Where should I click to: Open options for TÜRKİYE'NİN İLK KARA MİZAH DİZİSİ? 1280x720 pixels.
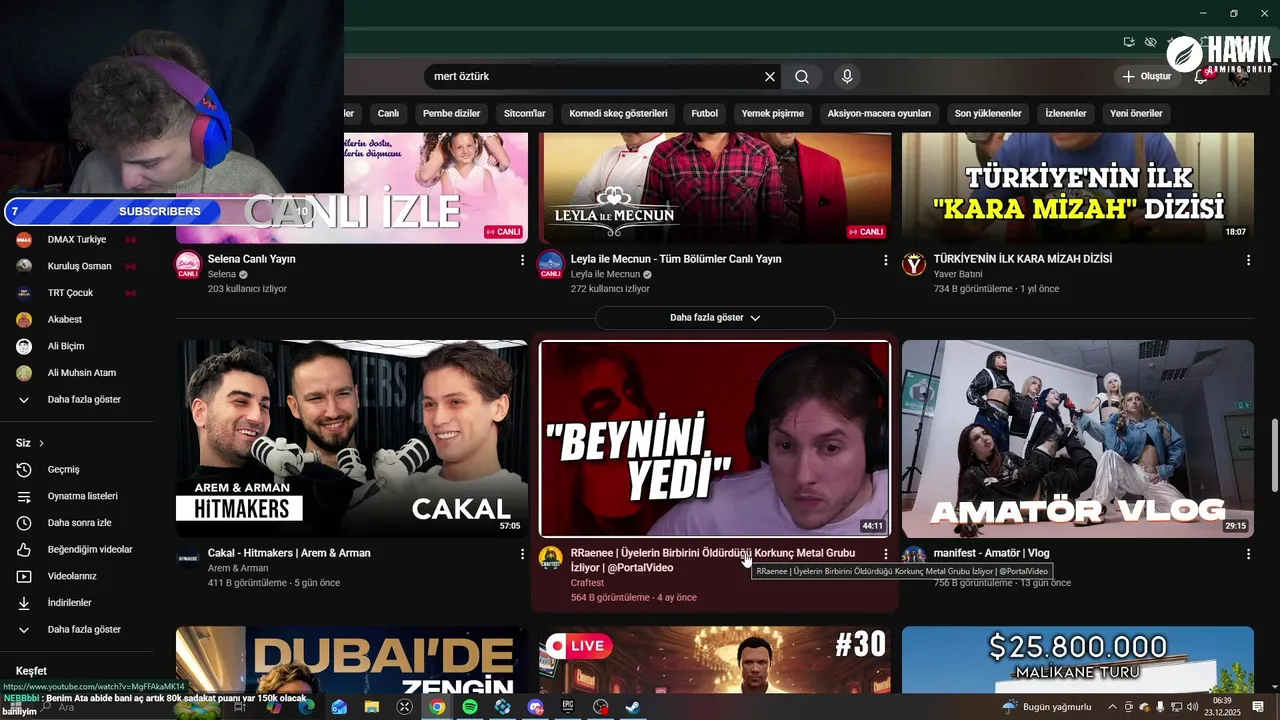click(1248, 260)
